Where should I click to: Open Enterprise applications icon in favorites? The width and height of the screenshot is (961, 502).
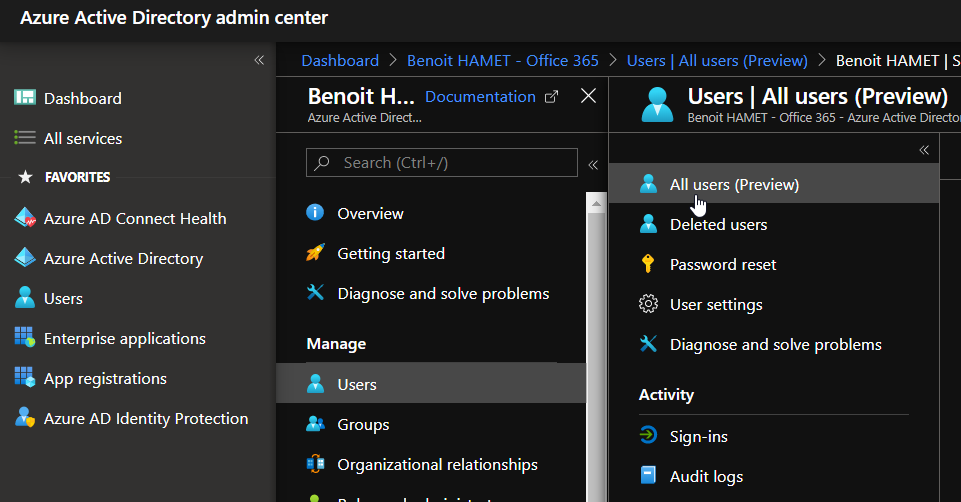tap(25, 338)
